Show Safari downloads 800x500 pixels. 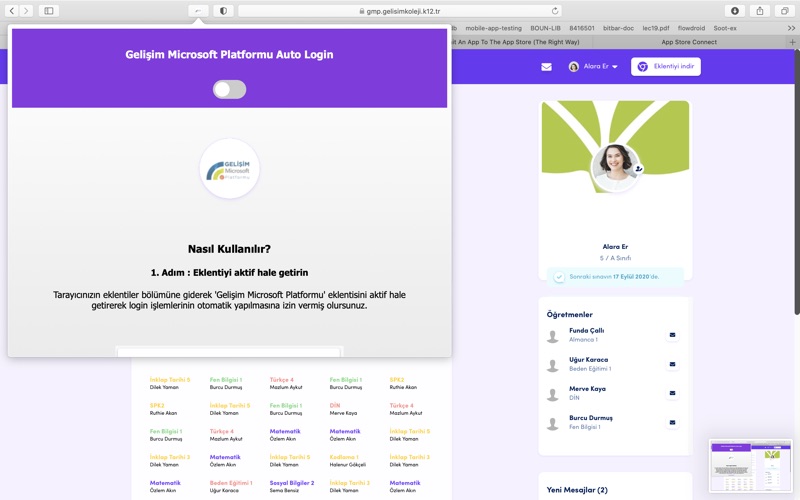click(735, 10)
